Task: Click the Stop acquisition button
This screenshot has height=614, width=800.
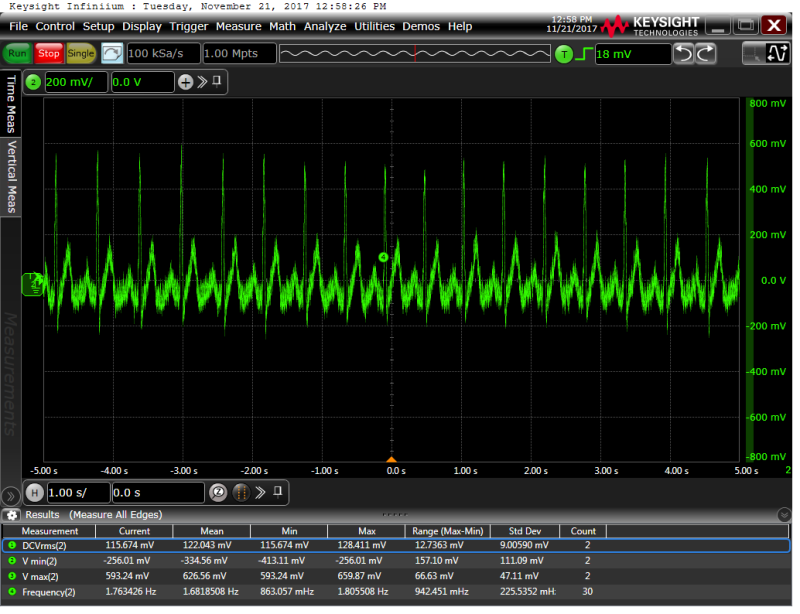Action: pyautogui.click(x=49, y=54)
